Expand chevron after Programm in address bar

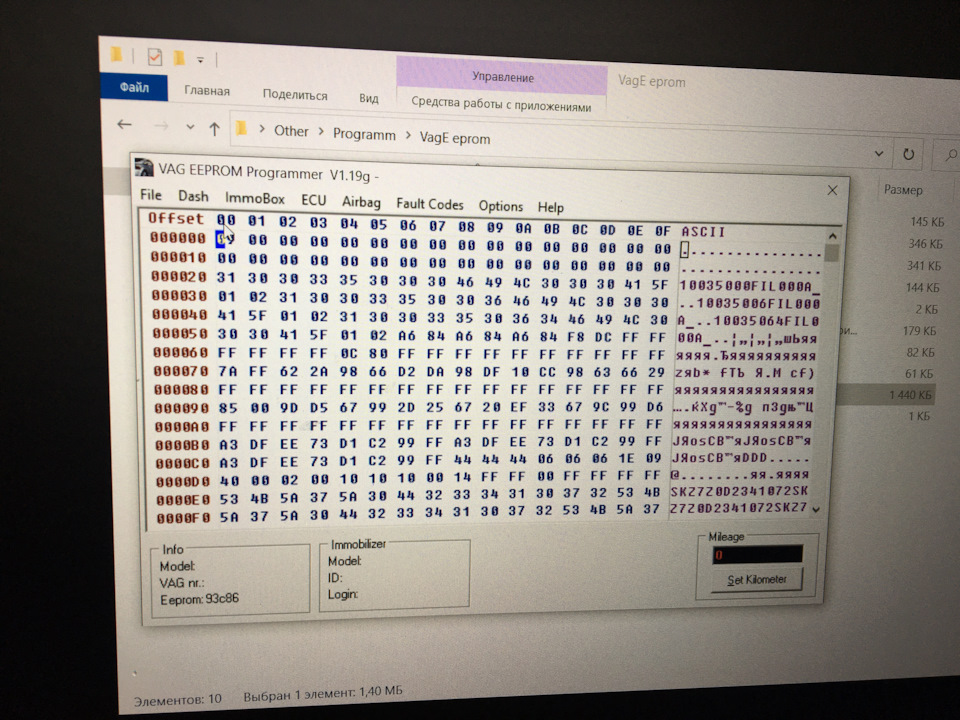(408, 136)
